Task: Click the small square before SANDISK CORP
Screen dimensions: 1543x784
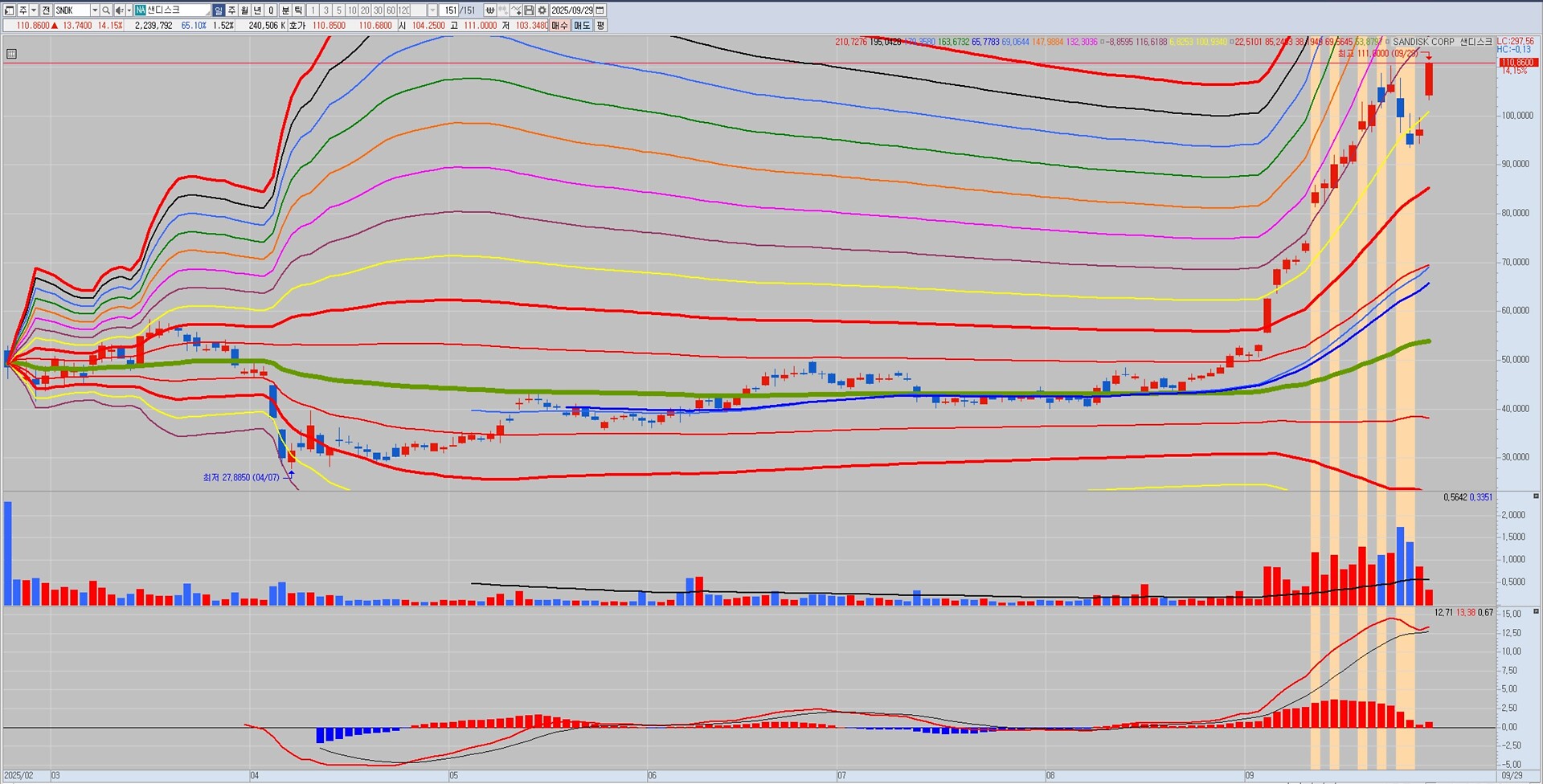Action: tap(1387, 42)
